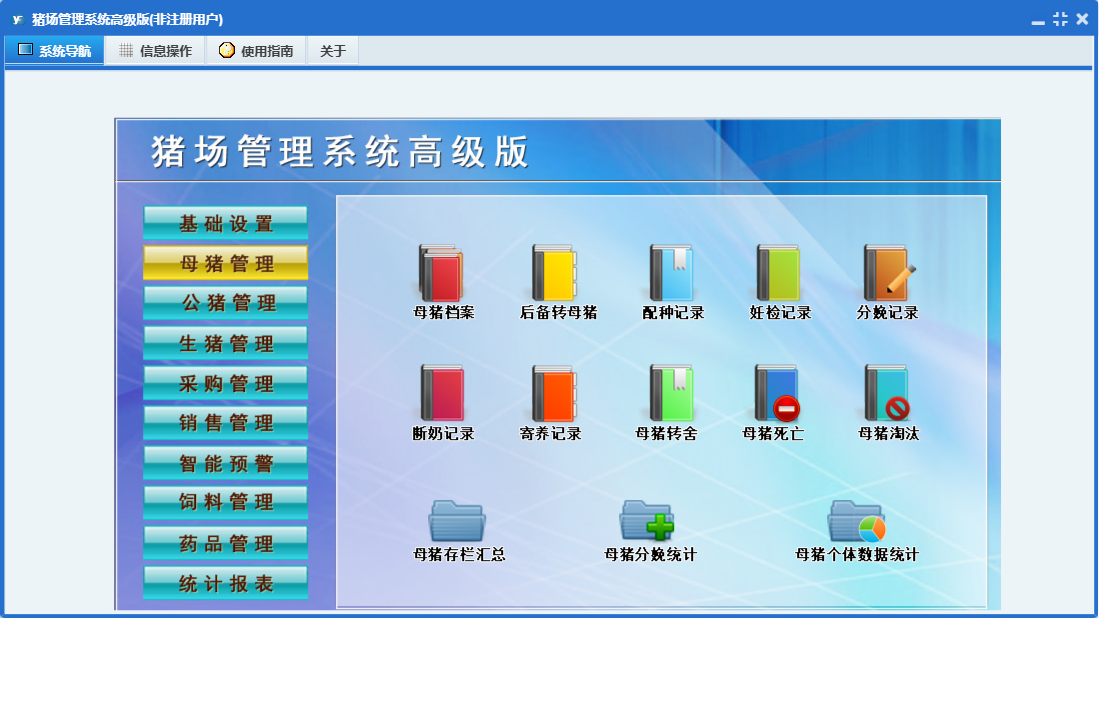The height and width of the screenshot is (723, 1099).
Task: Open the 药品管理 section
Action: click(x=226, y=543)
